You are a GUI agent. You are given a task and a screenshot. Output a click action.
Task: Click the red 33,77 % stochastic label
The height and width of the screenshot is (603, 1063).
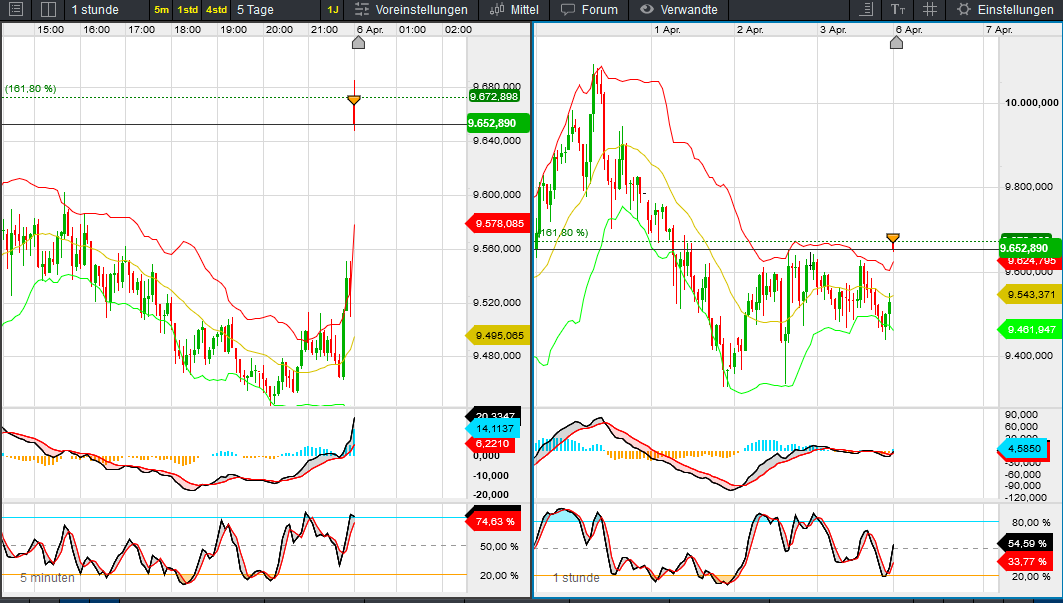(x=1025, y=561)
